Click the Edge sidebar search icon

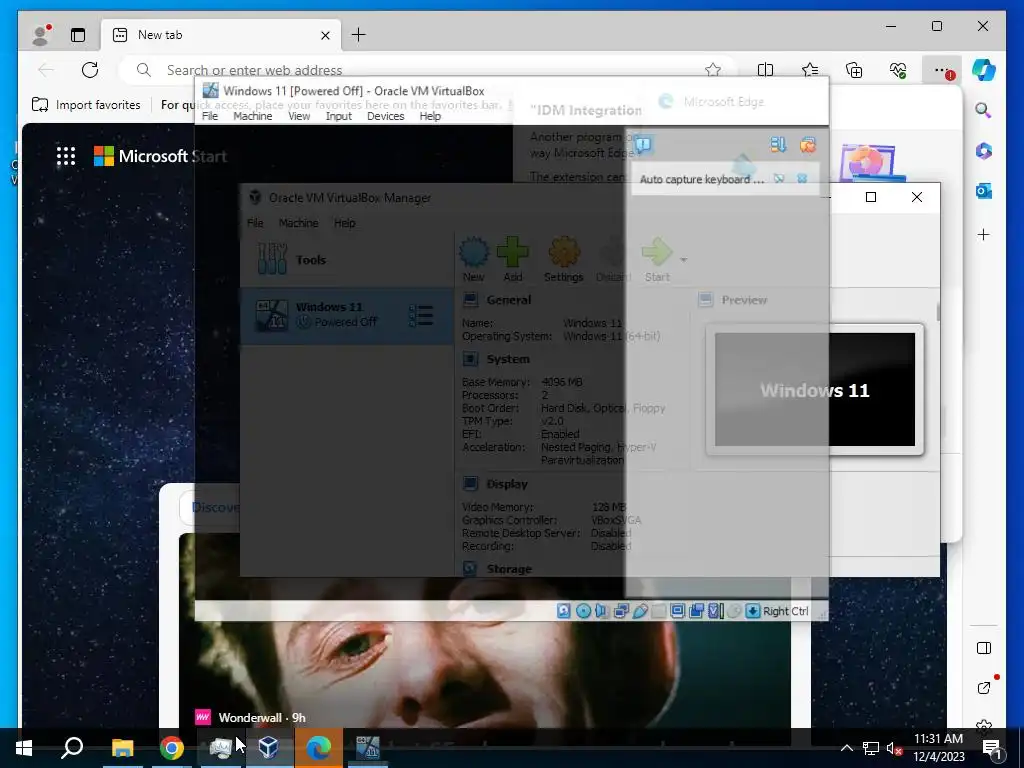(x=984, y=110)
